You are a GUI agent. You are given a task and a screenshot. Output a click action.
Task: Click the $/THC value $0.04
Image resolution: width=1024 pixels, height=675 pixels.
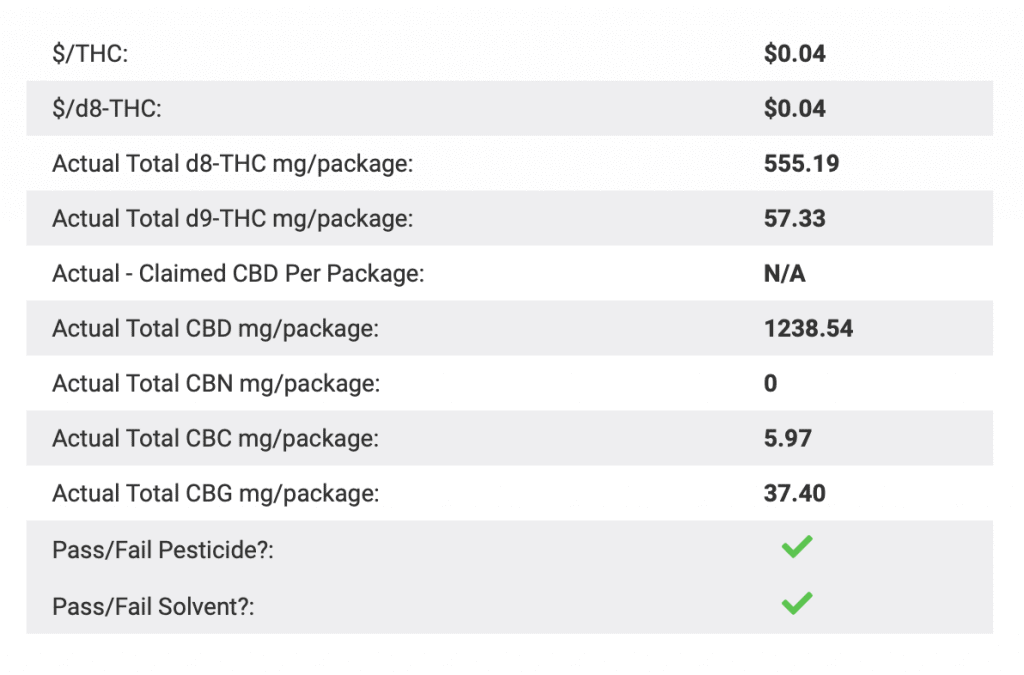(x=795, y=54)
